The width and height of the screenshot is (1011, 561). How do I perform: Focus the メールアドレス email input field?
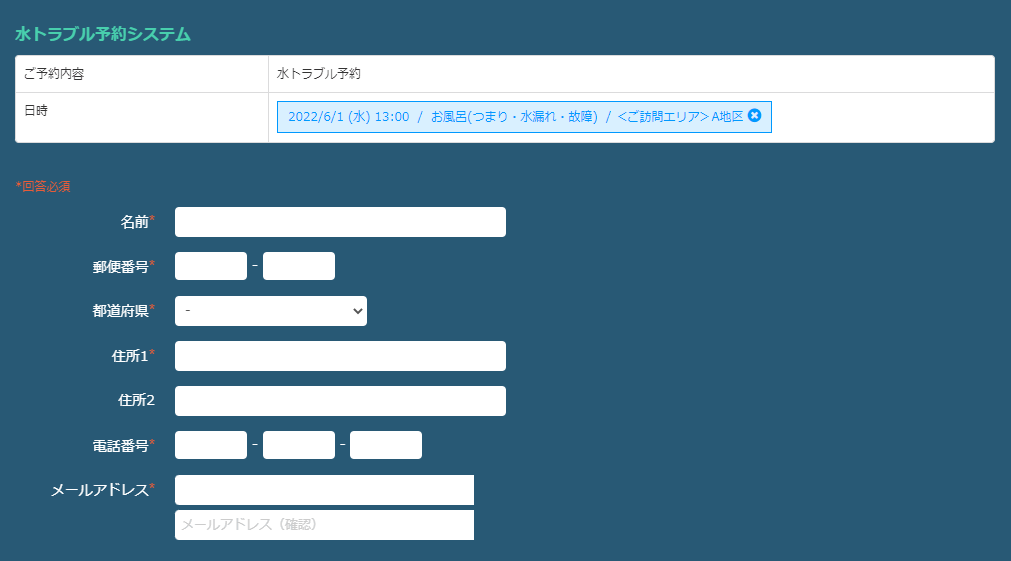pyautogui.click(x=324, y=490)
